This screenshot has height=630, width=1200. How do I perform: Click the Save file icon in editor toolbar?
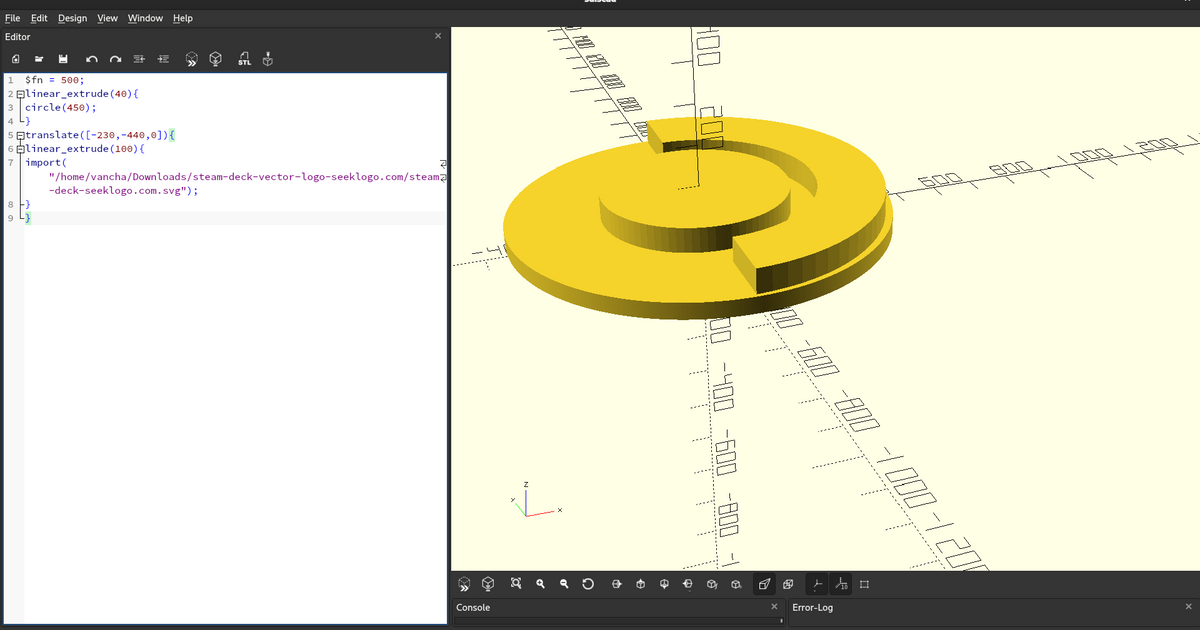(x=62, y=60)
